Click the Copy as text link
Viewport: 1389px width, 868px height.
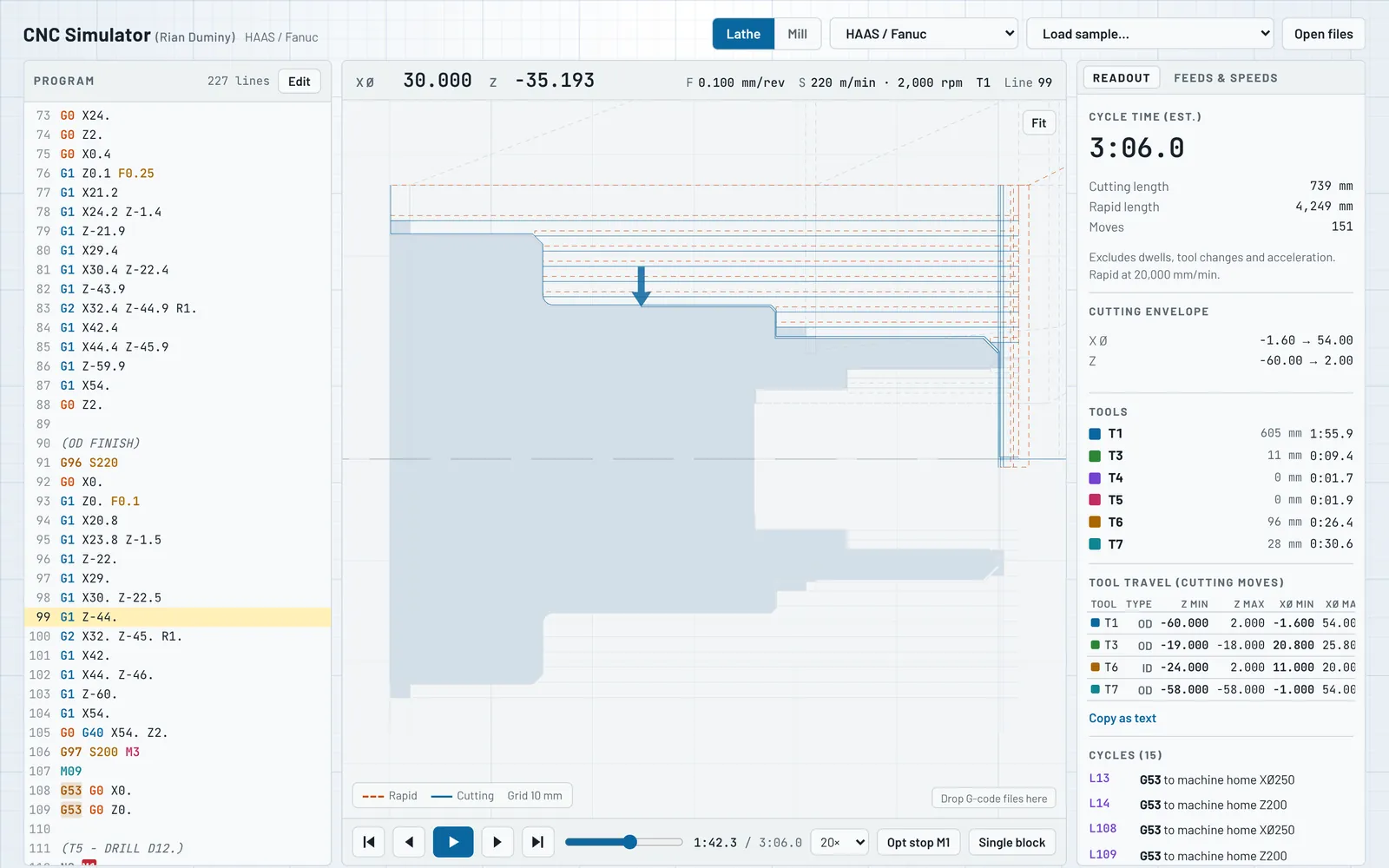click(x=1122, y=719)
